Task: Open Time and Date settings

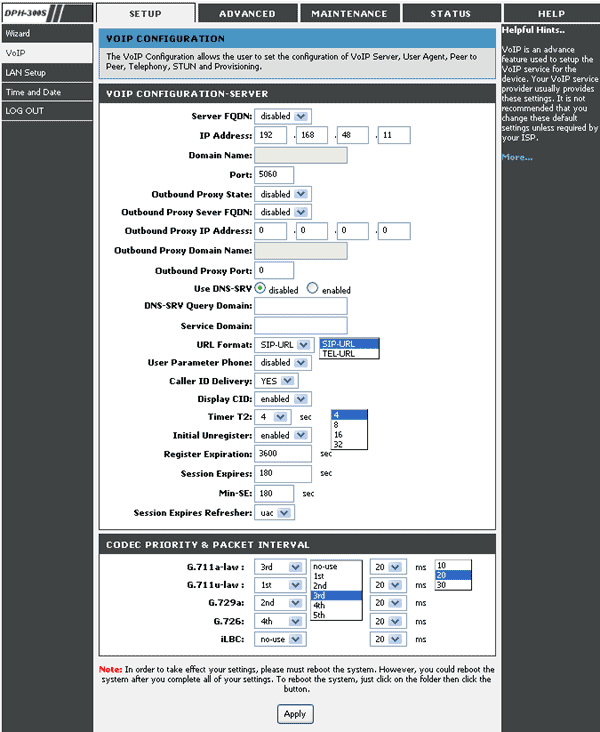Action: (47, 92)
